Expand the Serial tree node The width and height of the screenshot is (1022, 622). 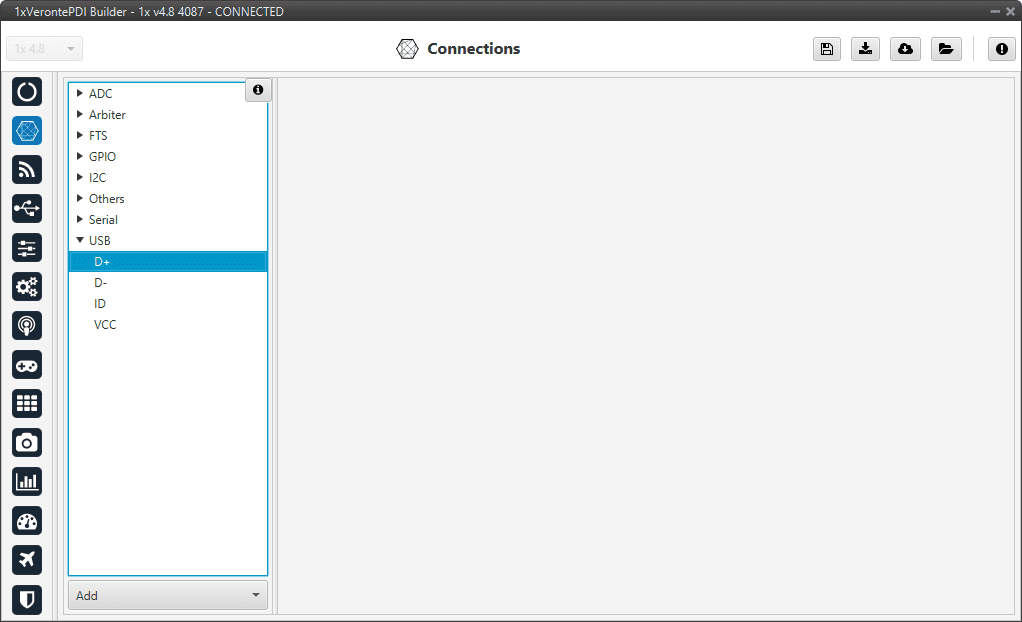tap(80, 220)
